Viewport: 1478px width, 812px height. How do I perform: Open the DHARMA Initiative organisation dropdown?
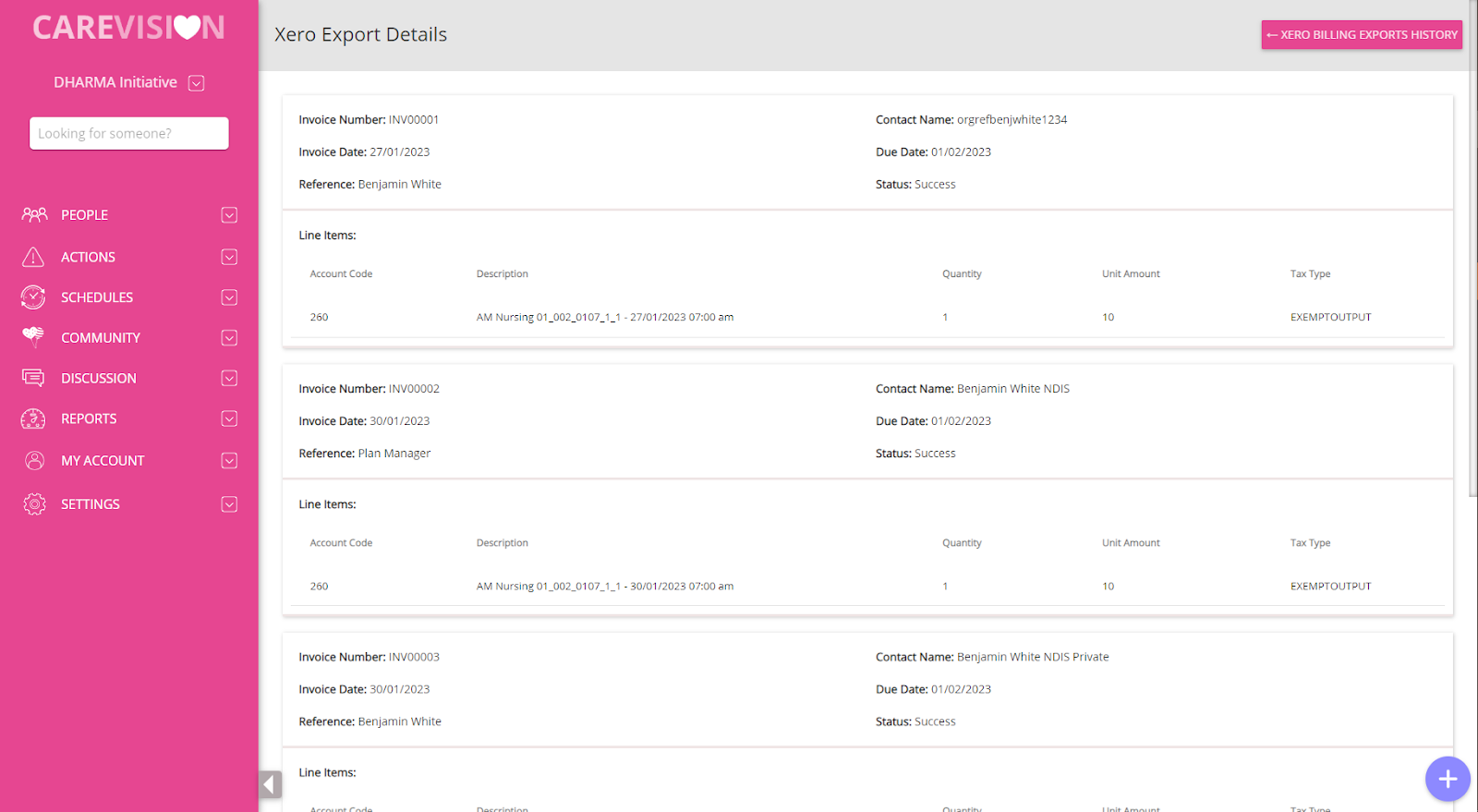pyautogui.click(x=196, y=83)
